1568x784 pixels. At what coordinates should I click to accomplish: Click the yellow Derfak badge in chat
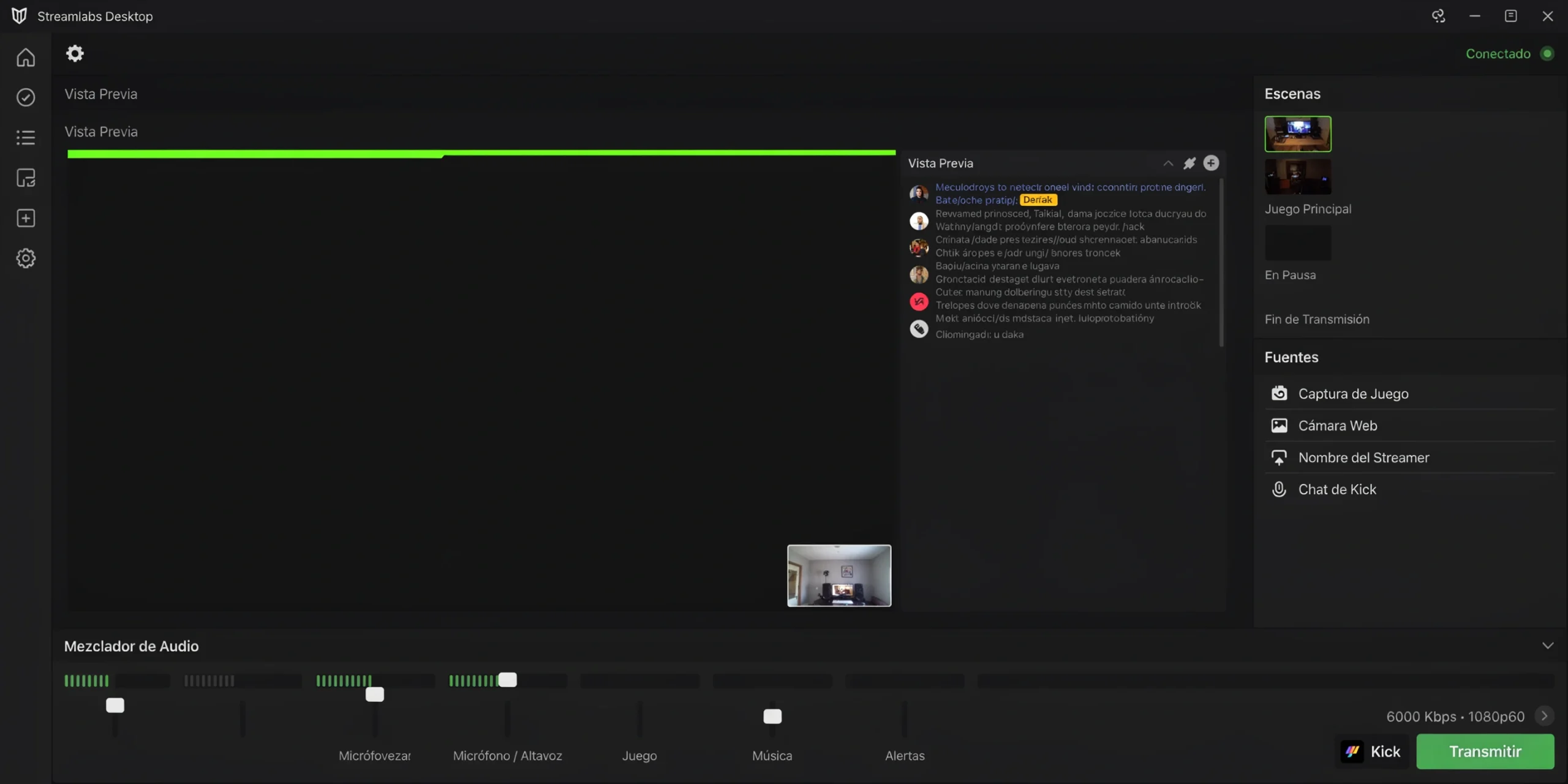tap(1038, 200)
